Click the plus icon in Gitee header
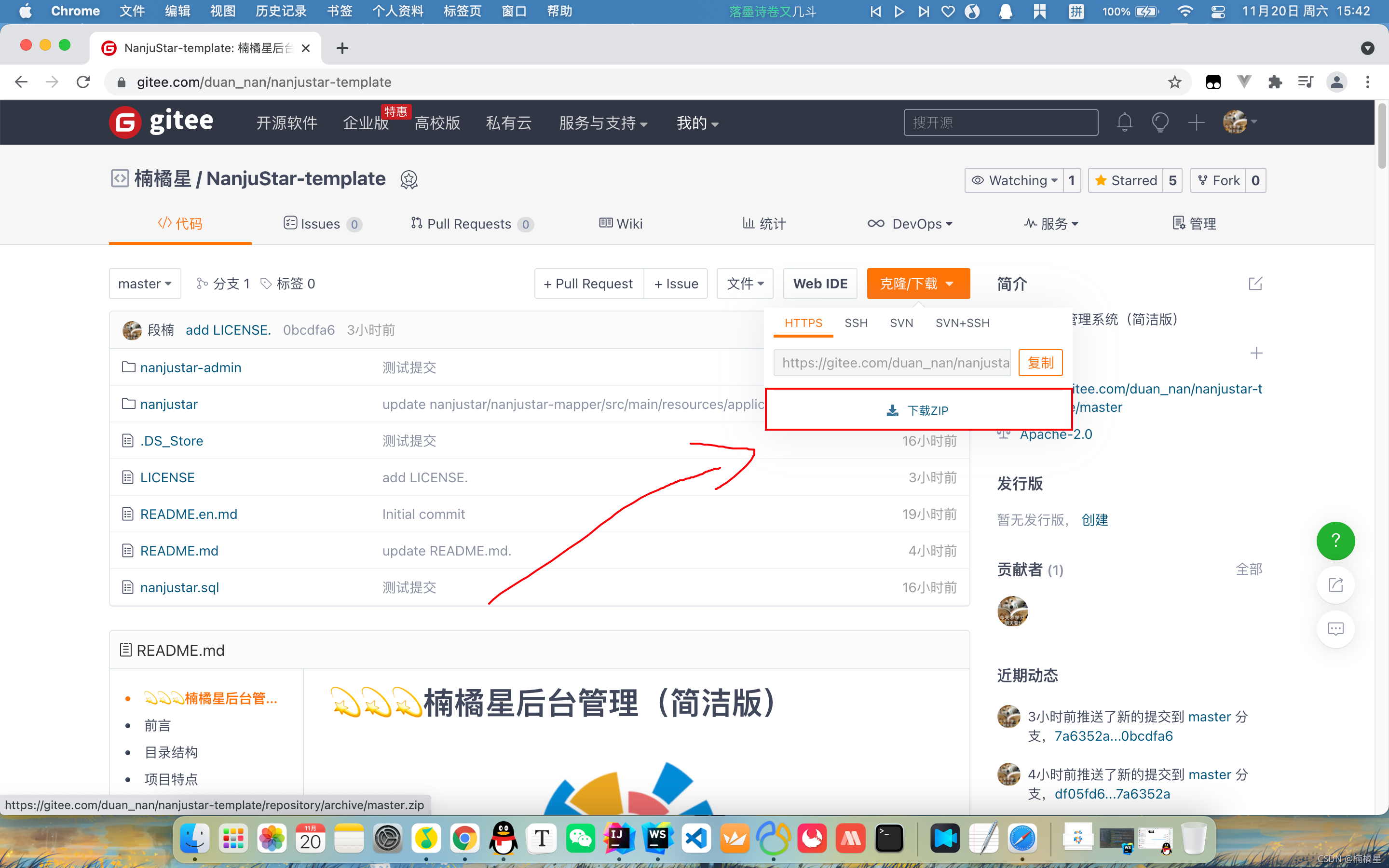 click(x=1196, y=122)
